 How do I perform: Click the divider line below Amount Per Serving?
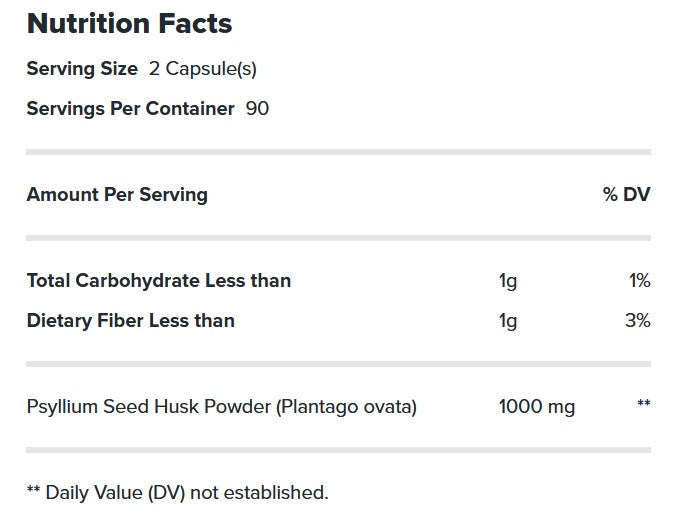point(338,238)
